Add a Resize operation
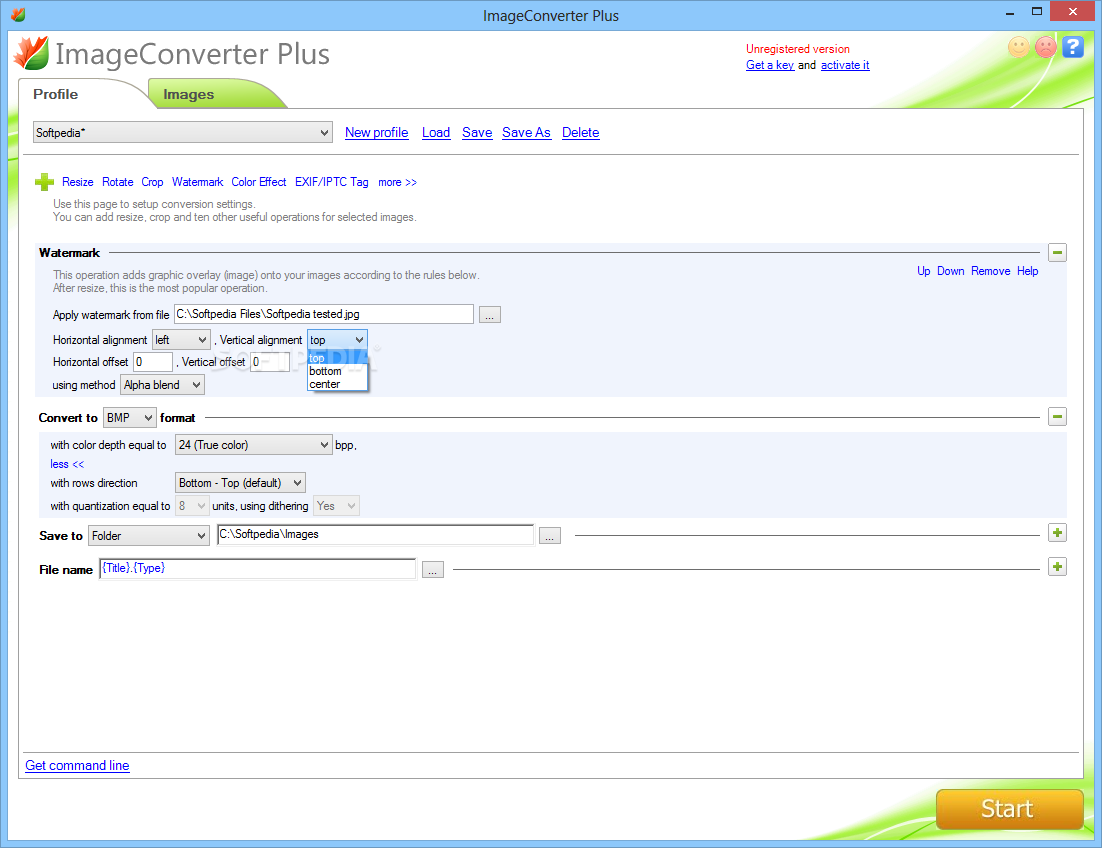This screenshot has height=848, width=1102. [77, 182]
